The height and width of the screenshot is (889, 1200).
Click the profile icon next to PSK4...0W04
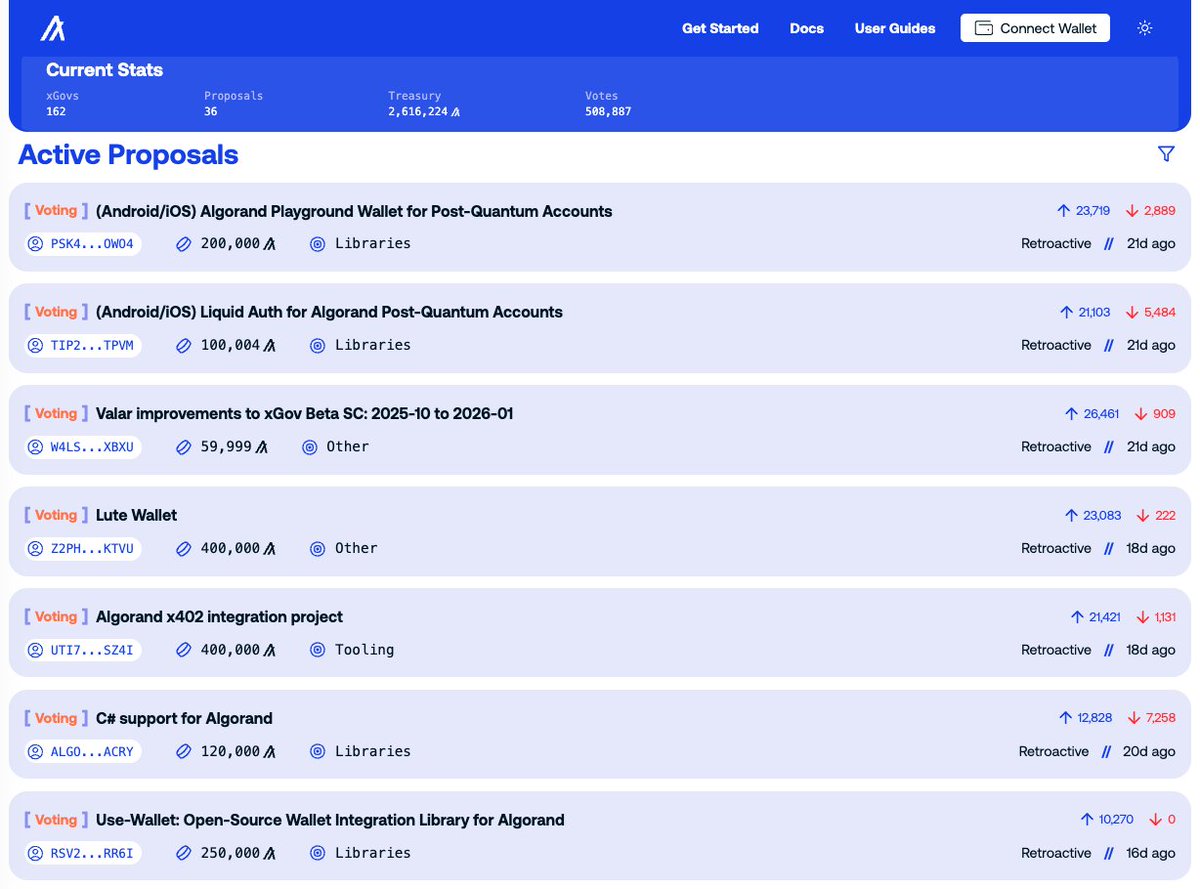point(35,243)
